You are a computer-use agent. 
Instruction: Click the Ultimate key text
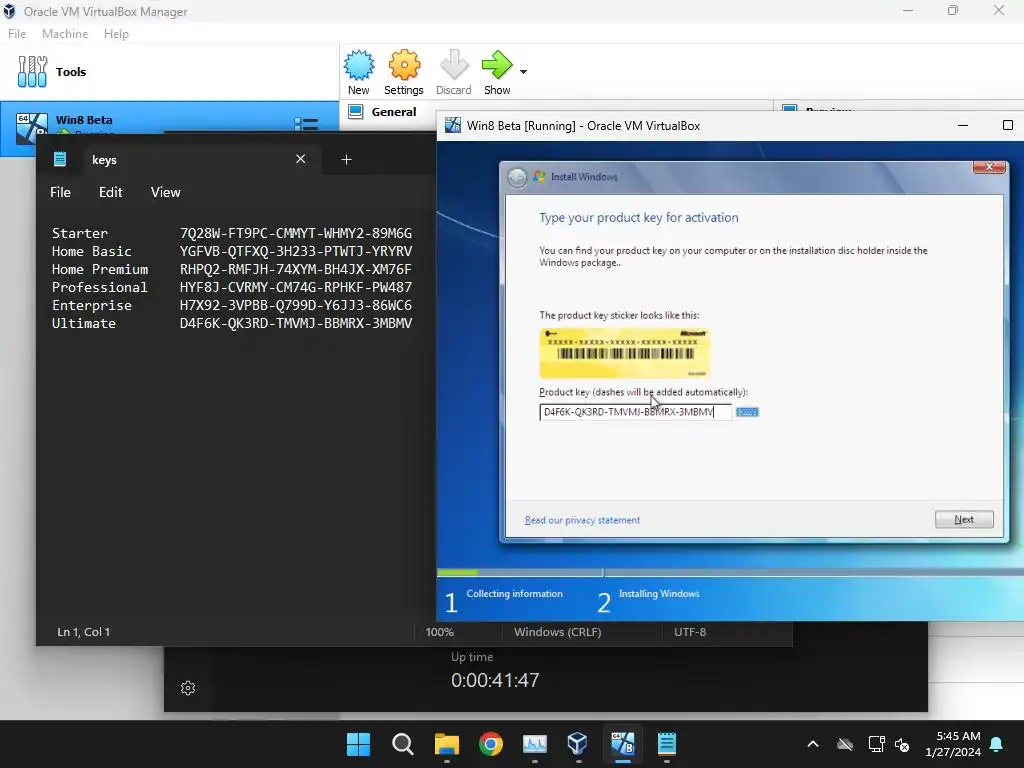coord(296,323)
